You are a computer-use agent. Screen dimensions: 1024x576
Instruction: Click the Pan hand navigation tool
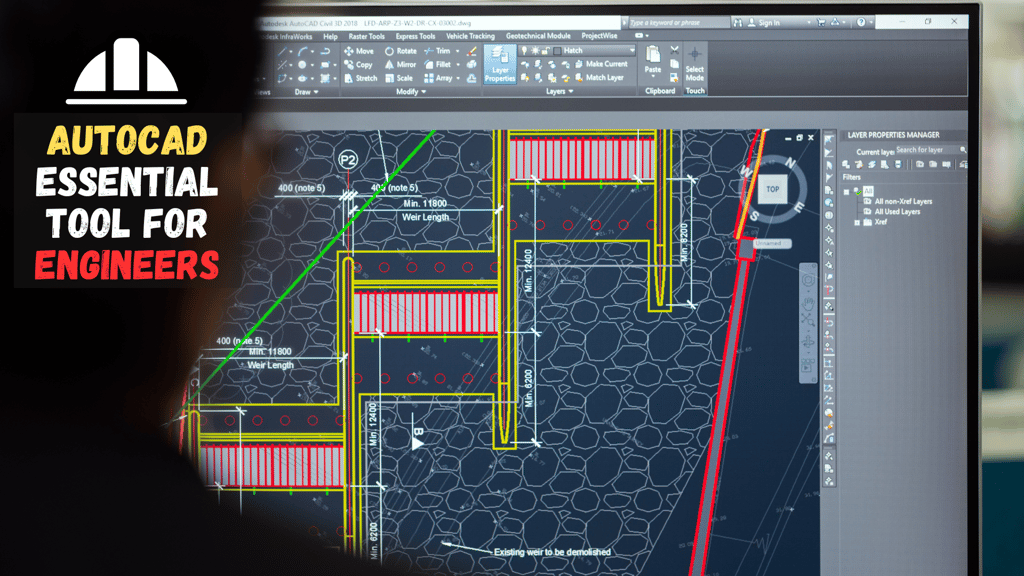808,304
